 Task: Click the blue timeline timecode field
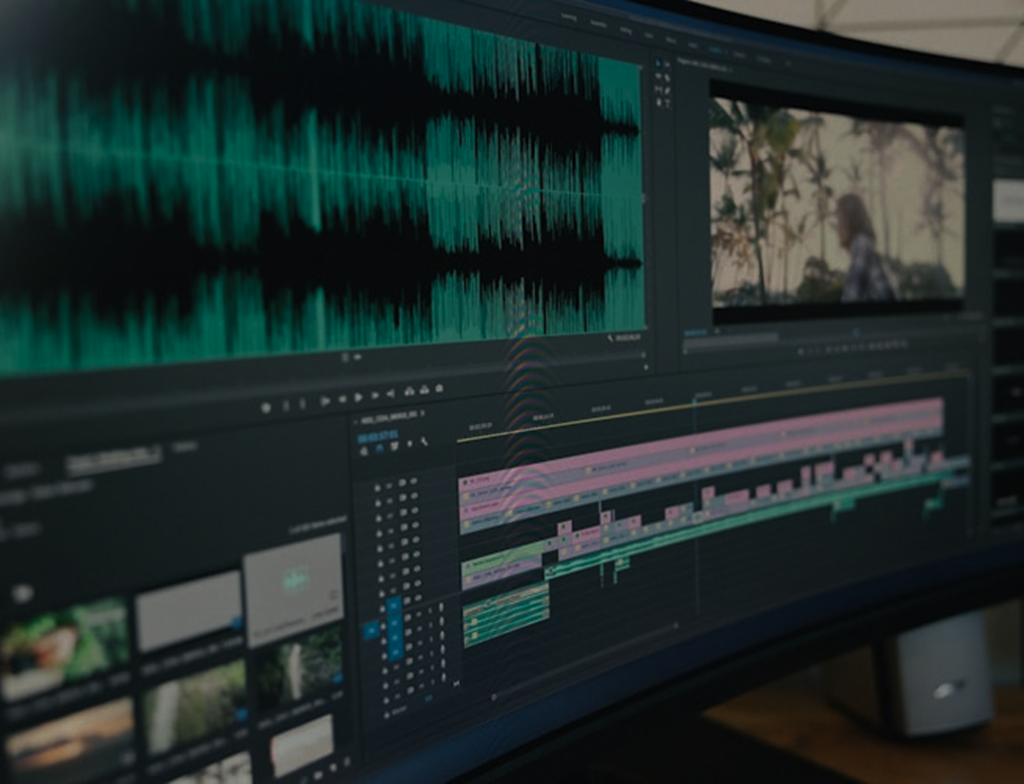(x=377, y=437)
